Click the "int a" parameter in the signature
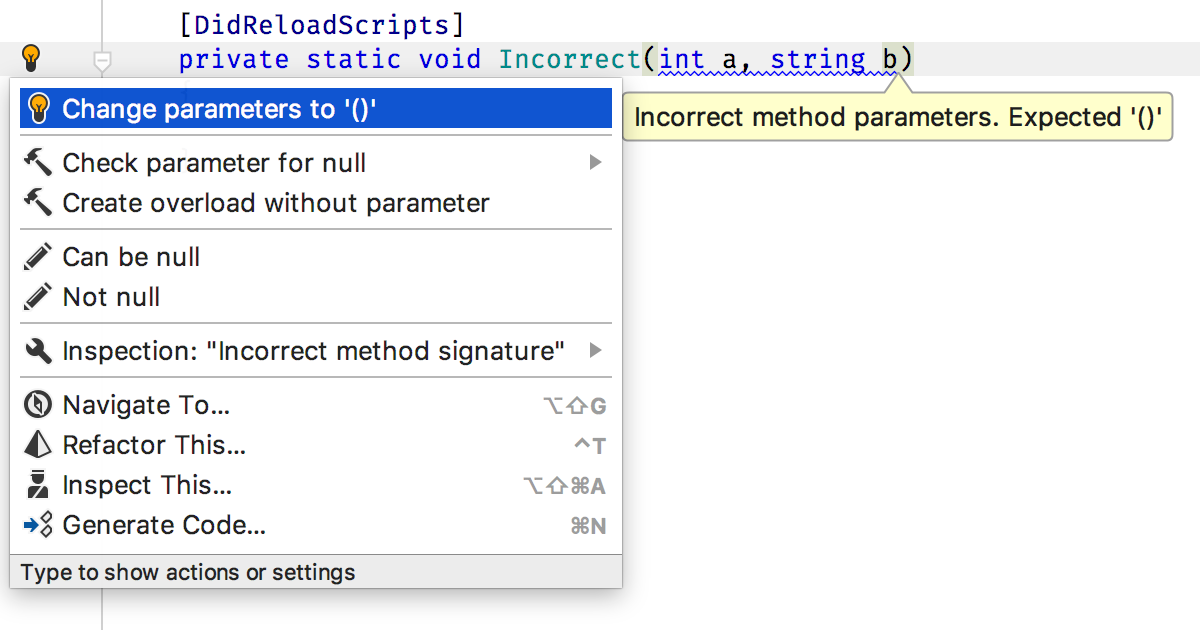The width and height of the screenshot is (1200, 630). point(699,60)
